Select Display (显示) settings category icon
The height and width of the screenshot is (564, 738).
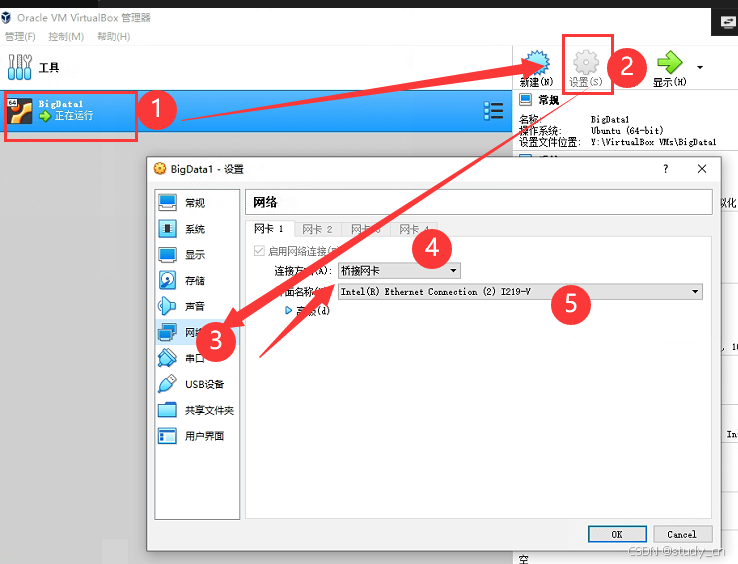[168, 255]
